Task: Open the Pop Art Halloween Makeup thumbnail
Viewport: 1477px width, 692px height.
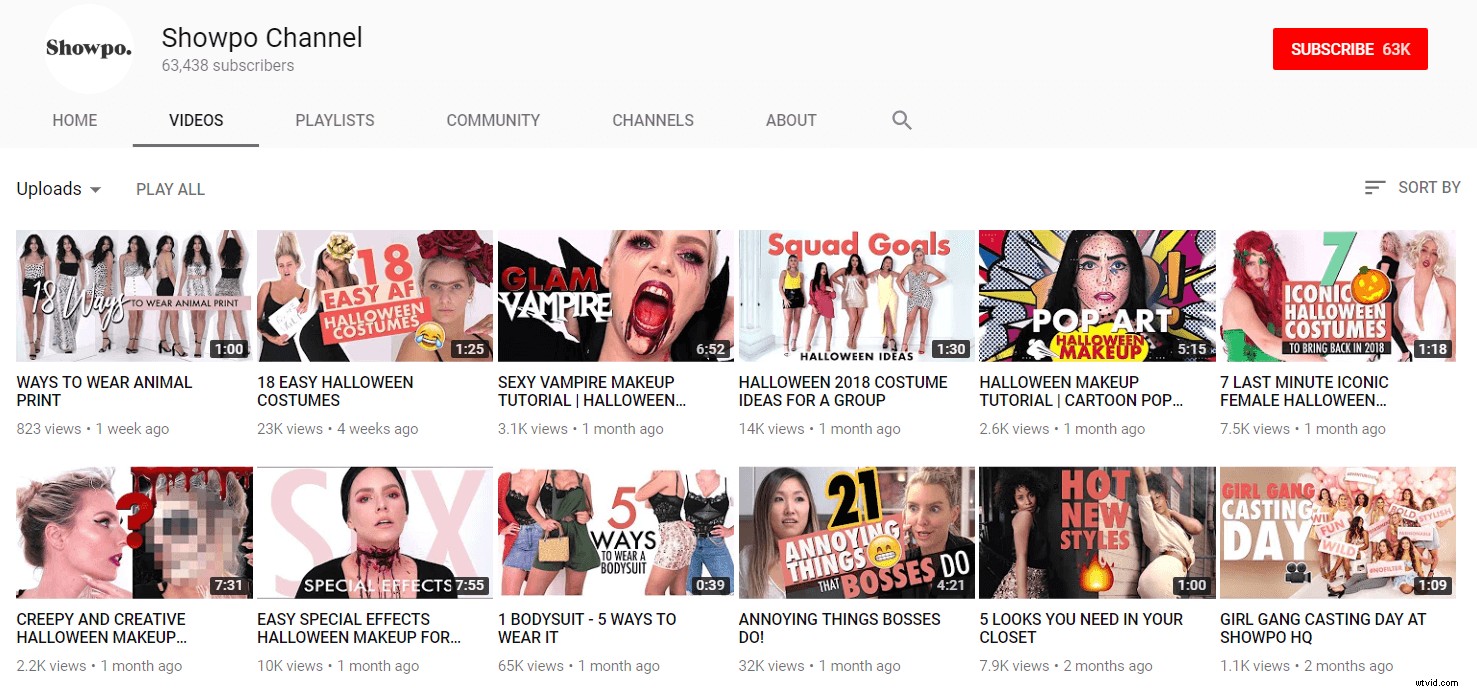Action: 1097,295
